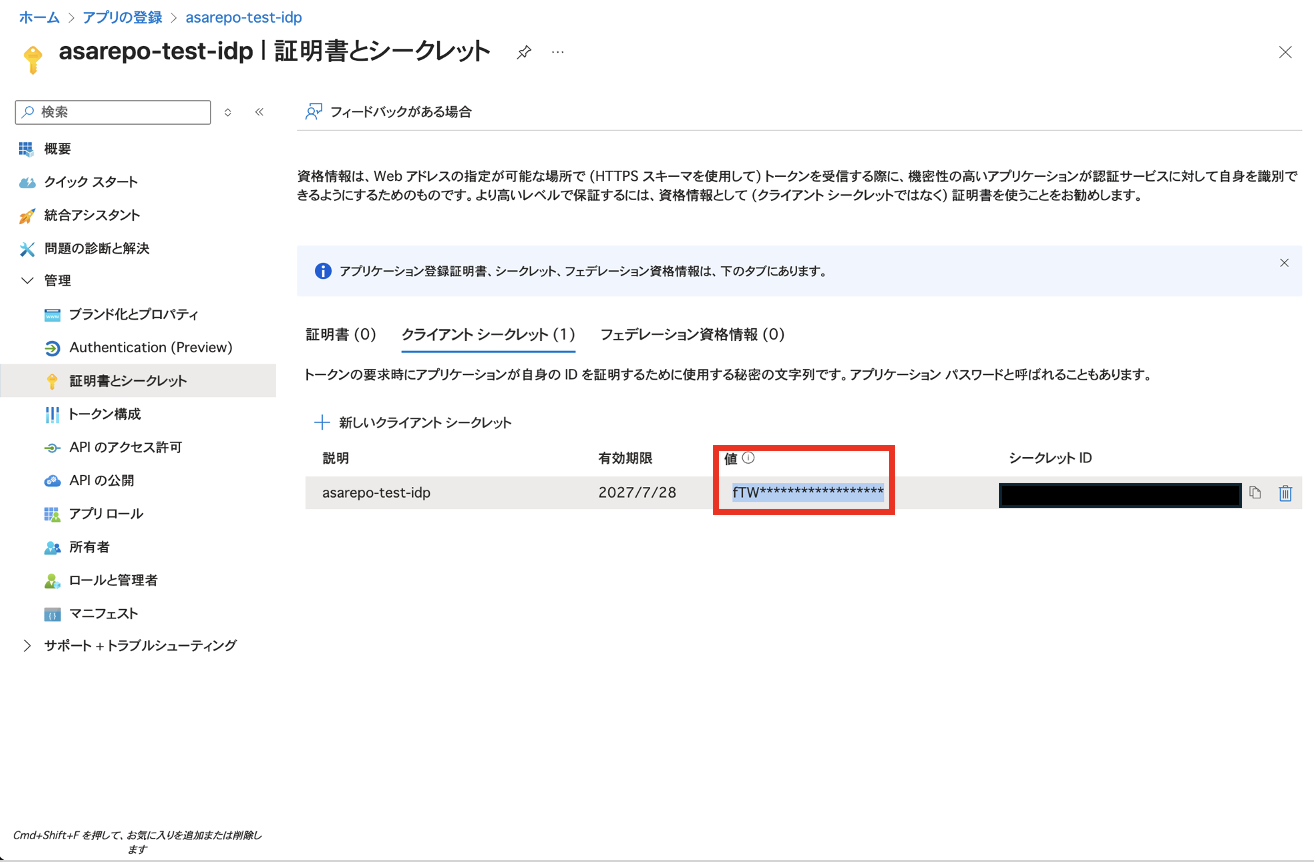Collapse the 管理 section
1314x862 pixels.
coord(27,281)
